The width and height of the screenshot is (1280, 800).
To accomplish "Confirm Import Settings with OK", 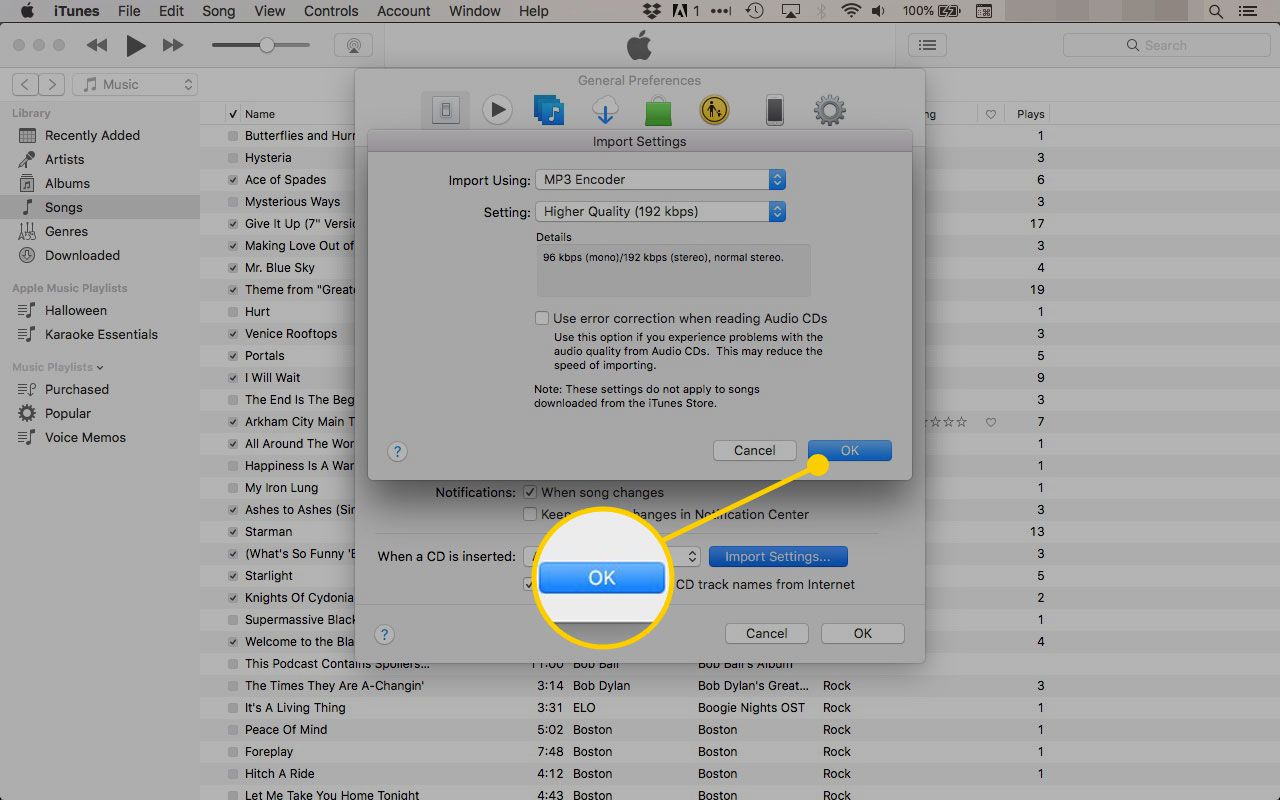I will pyautogui.click(x=850, y=451).
